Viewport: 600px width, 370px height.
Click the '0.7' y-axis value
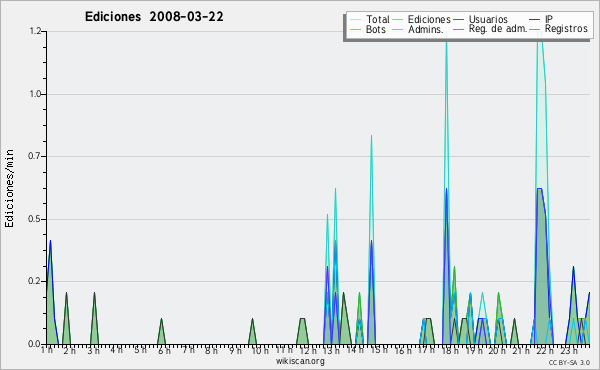(x=34, y=156)
